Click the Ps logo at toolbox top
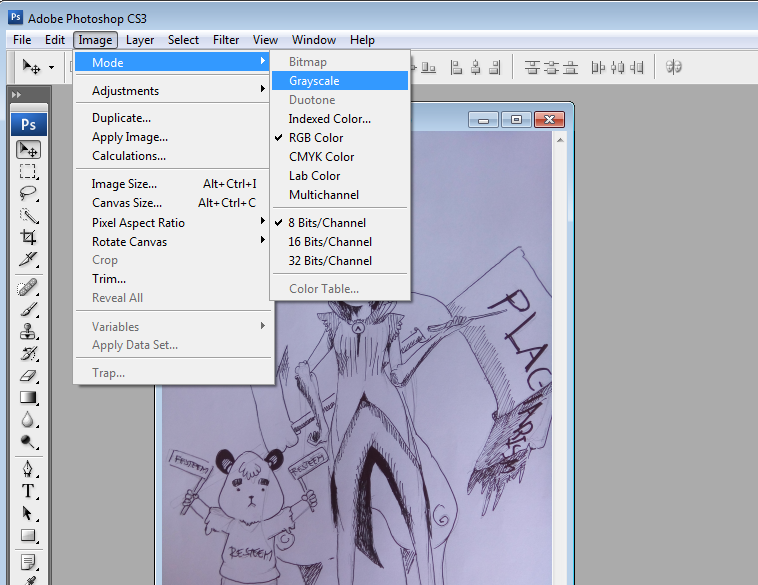 coord(29,125)
